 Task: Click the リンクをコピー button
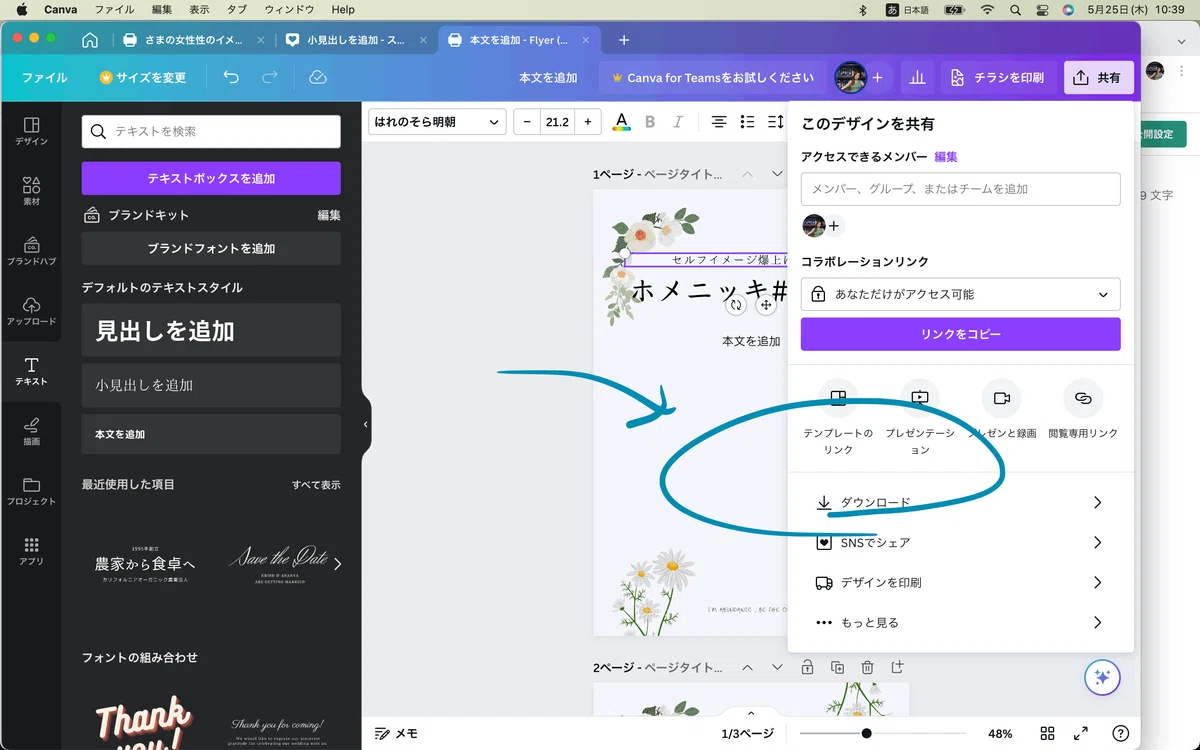pos(960,334)
